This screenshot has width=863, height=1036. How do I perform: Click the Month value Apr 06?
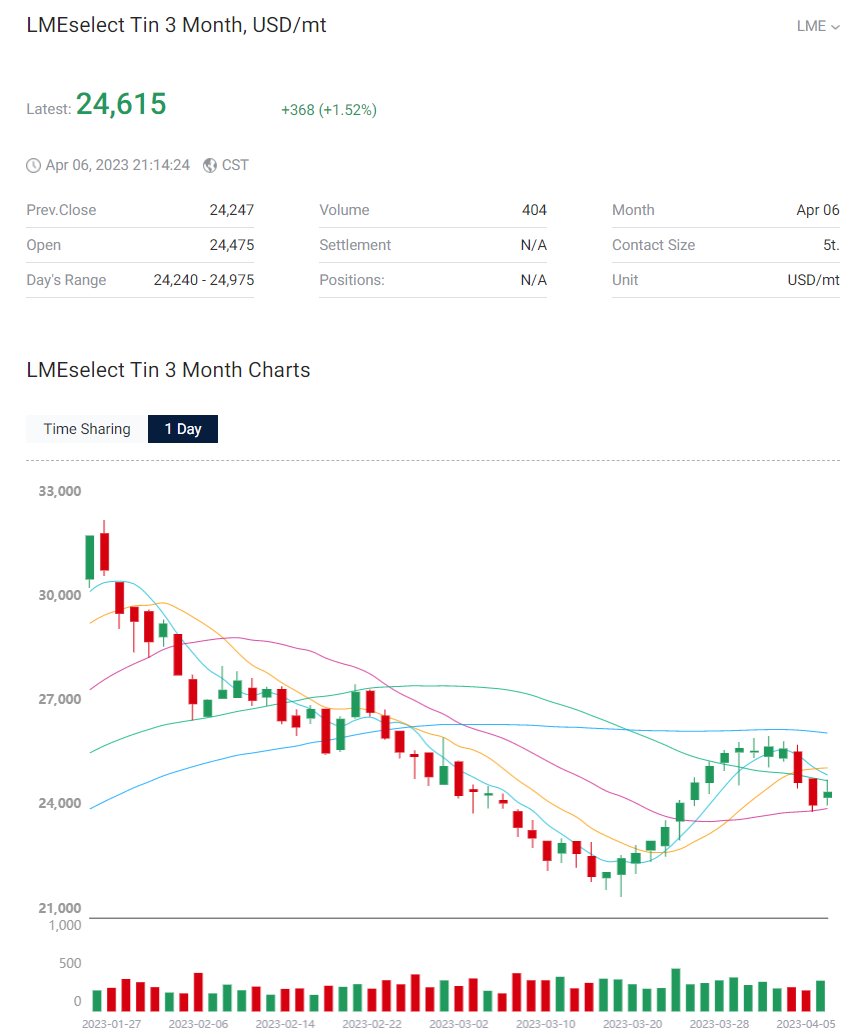pyautogui.click(x=817, y=210)
